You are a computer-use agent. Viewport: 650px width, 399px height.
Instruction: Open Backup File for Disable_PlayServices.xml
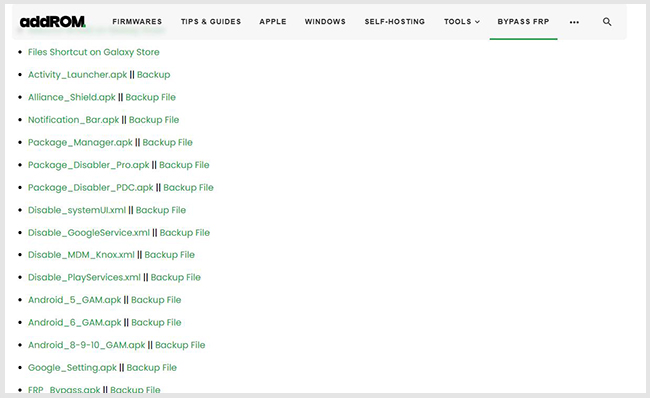176,277
